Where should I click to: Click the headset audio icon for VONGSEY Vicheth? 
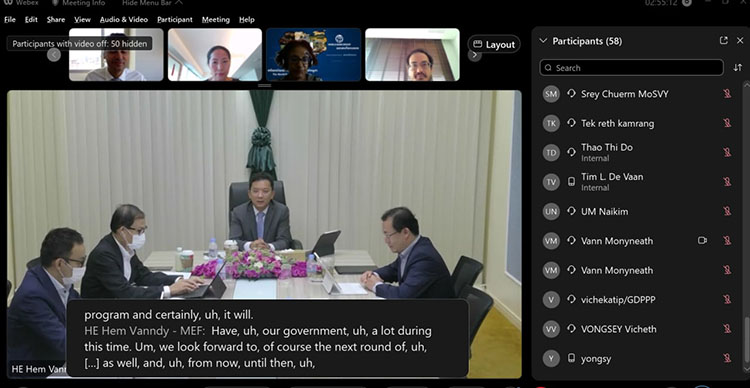click(571, 329)
